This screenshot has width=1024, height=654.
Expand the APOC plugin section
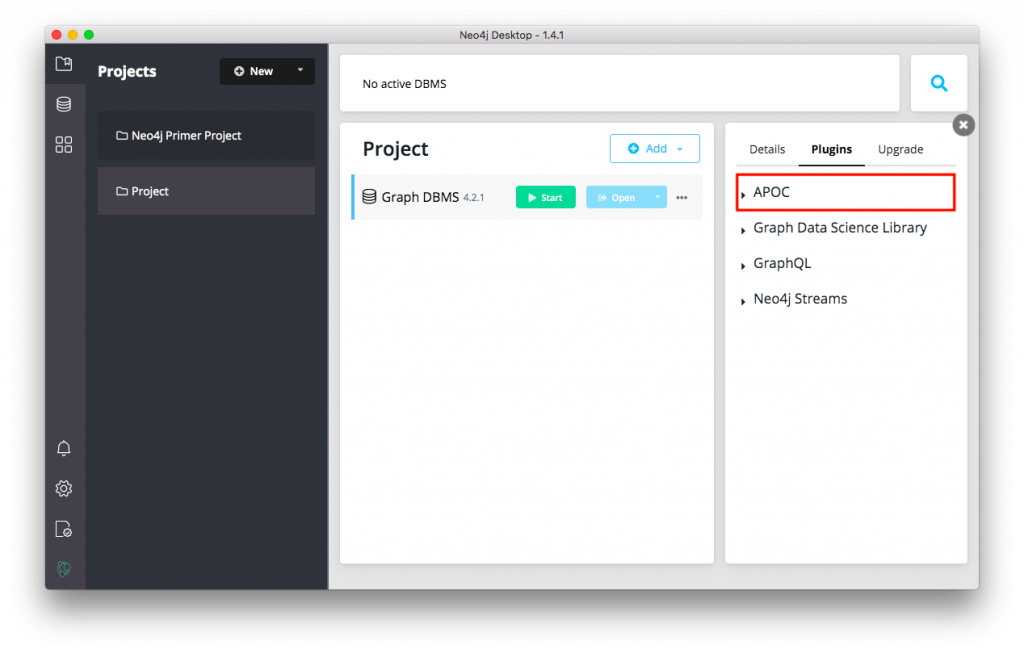(771, 192)
